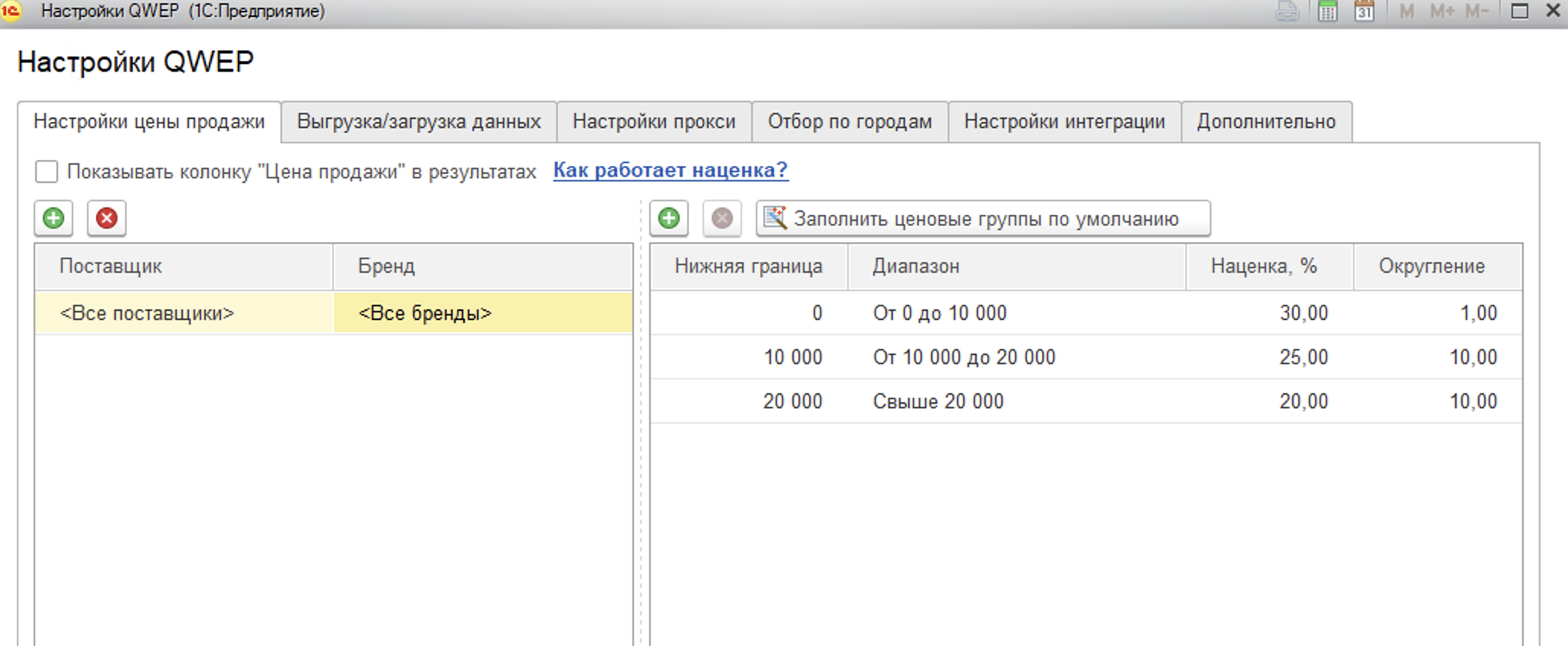The height and width of the screenshot is (646, 1568).
Task: Click the "Поставщик" column header
Action: (184, 266)
